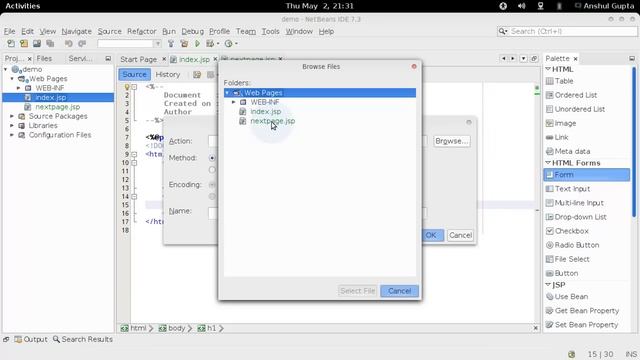
Task: Open the Navigate menu
Action: click(x=76, y=31)
